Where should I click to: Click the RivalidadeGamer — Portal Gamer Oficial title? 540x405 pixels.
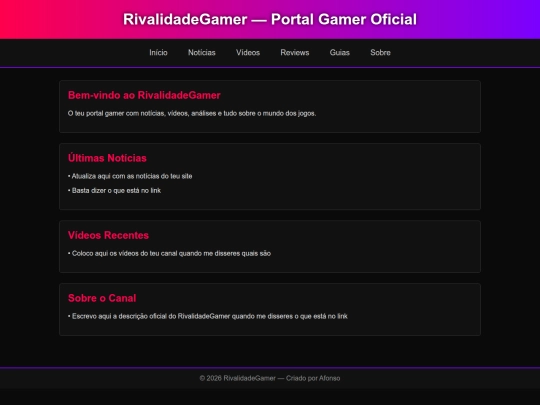point(270,19)
